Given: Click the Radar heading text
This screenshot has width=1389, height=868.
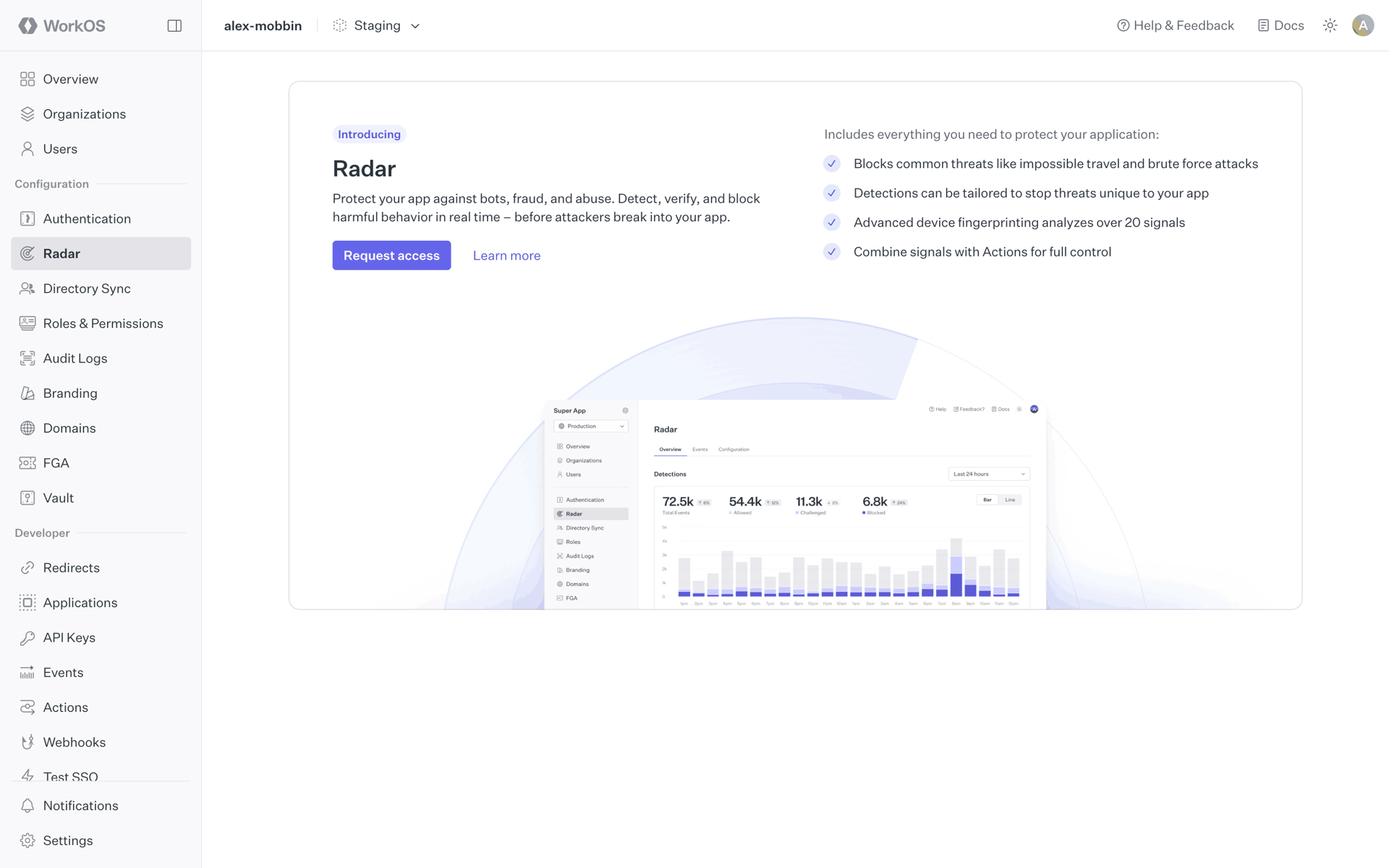Looking at the screenshot, I should (x=364, y=169).
